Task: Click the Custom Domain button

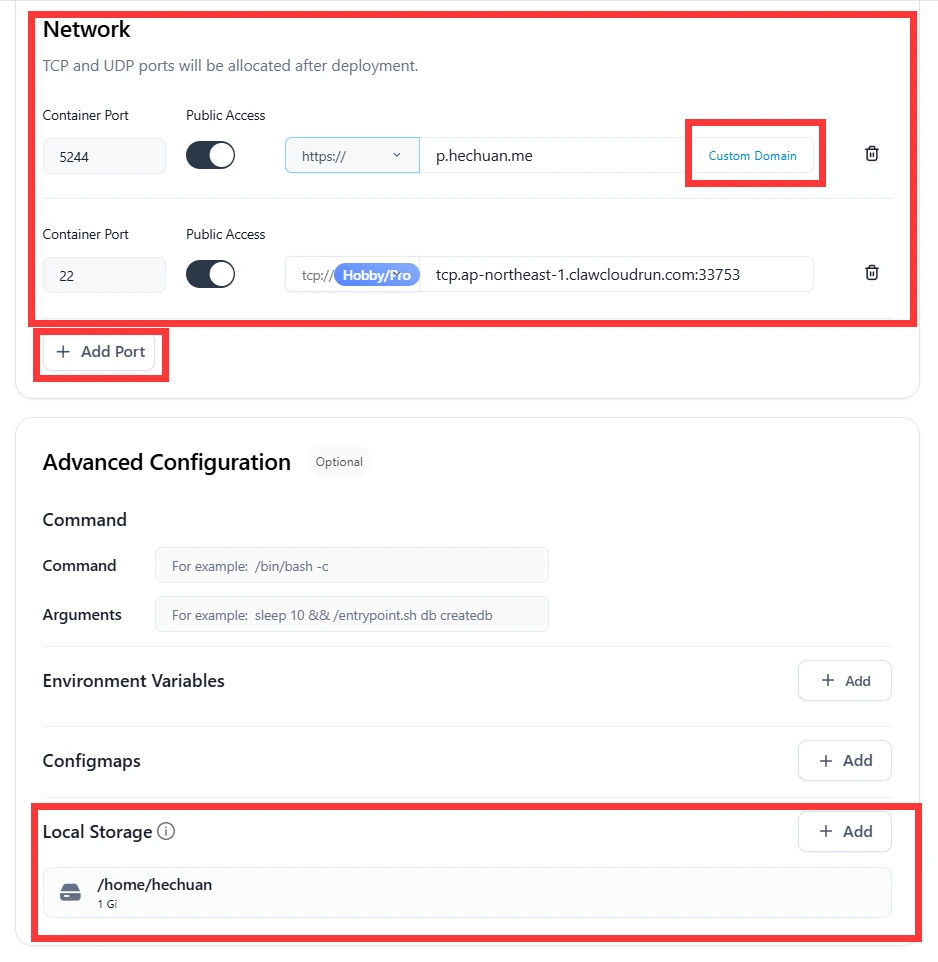Action: click(x=752, y=155)
